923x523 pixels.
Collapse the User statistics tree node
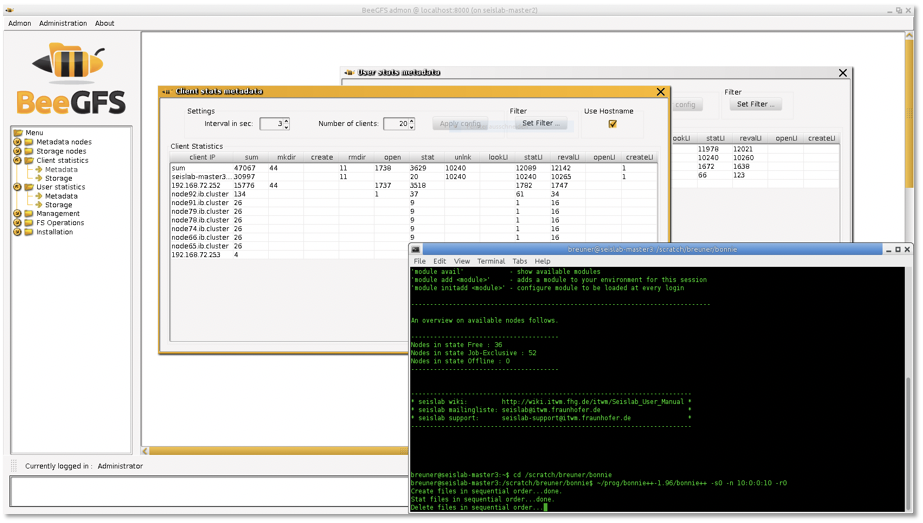[x=17, y=187]
